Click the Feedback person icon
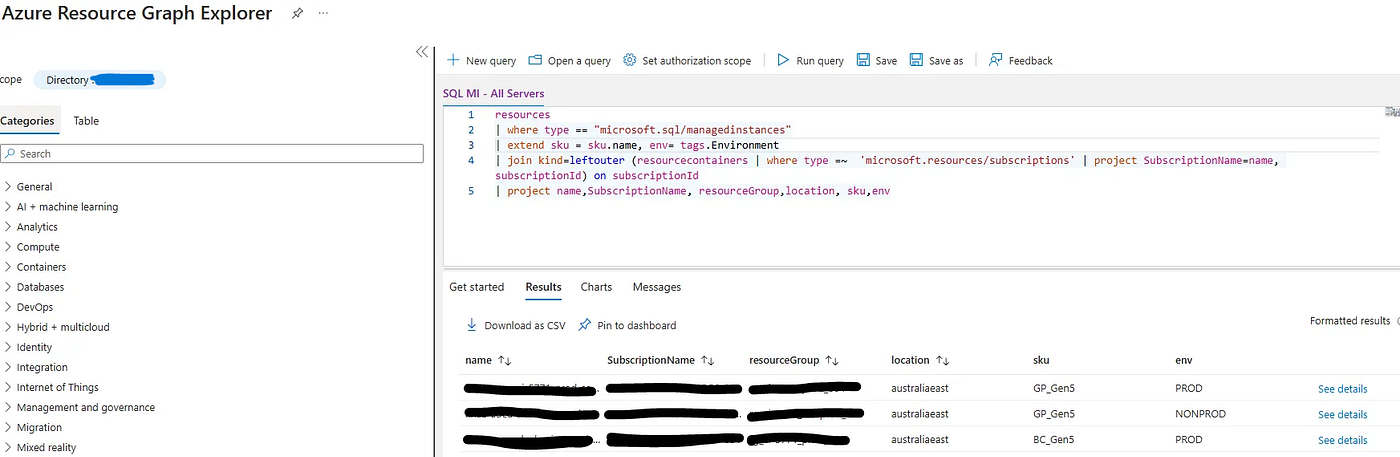This screenshot has height=457, width=1400. 996,60
